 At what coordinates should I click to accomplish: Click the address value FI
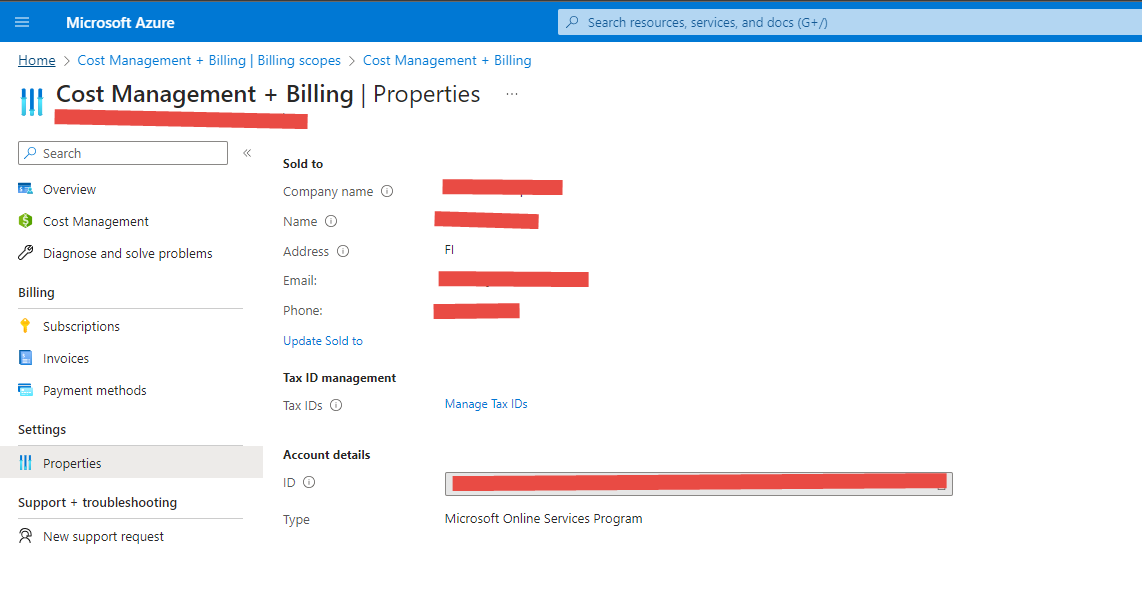coord(449,250)
